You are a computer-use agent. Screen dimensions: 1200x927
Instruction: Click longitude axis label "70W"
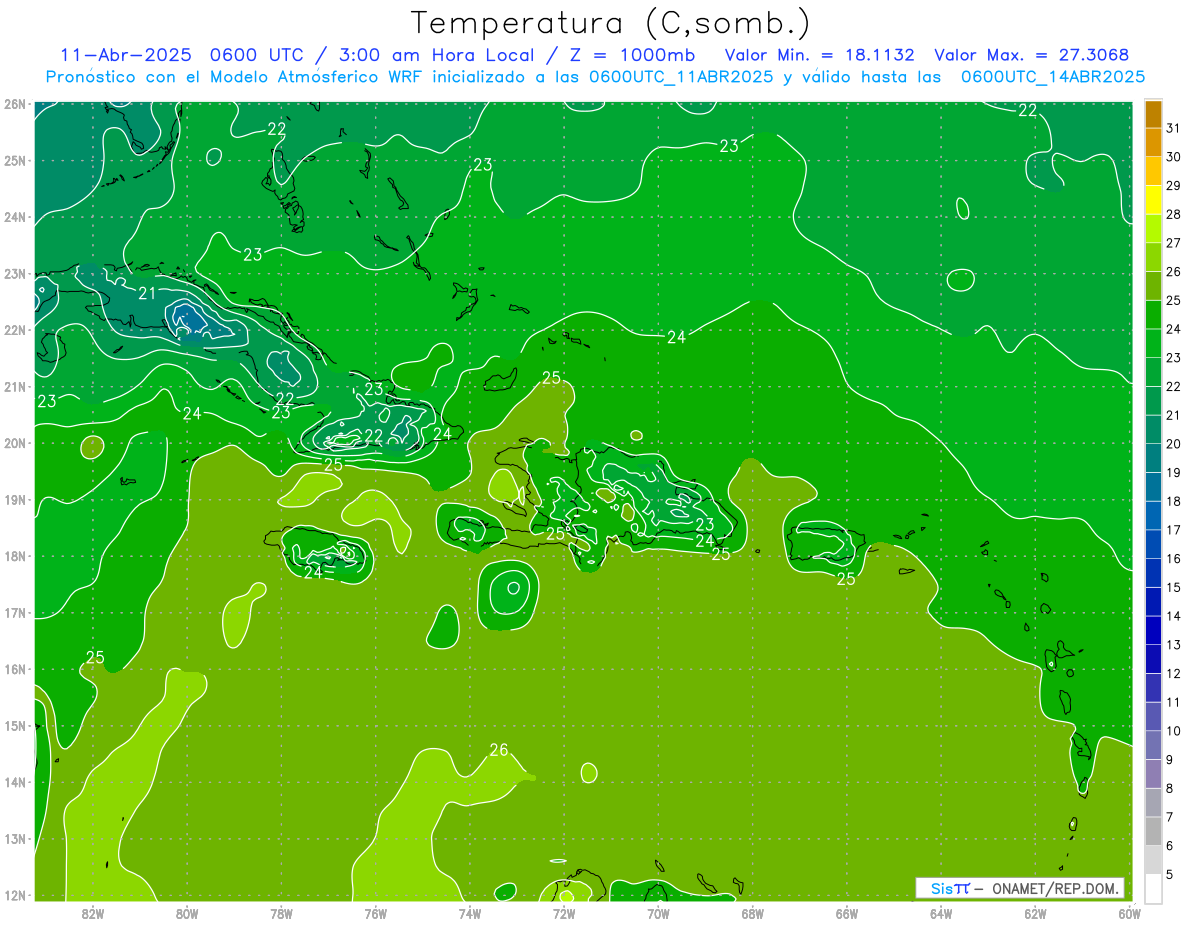658,913
